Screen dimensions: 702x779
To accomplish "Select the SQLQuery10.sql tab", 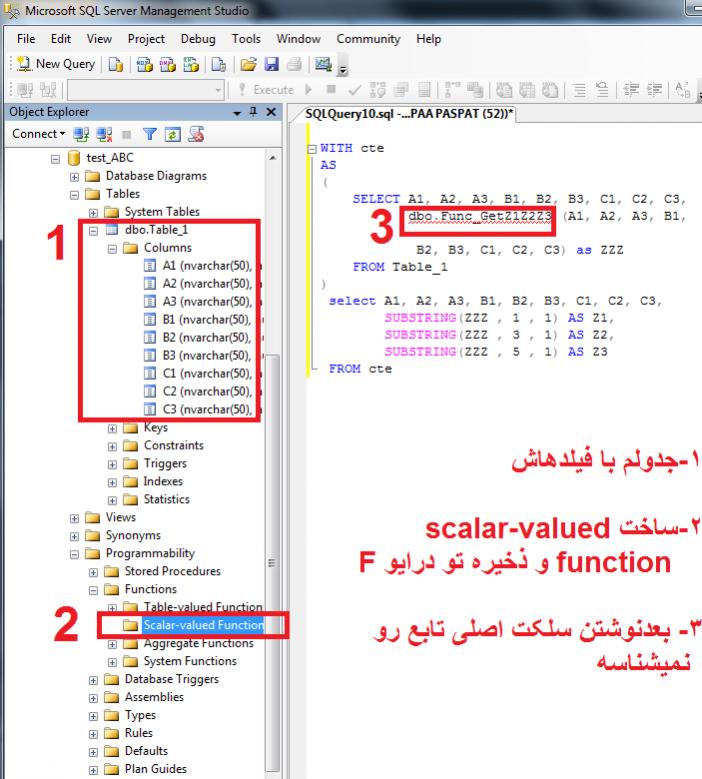I will (x=408, y=114).
